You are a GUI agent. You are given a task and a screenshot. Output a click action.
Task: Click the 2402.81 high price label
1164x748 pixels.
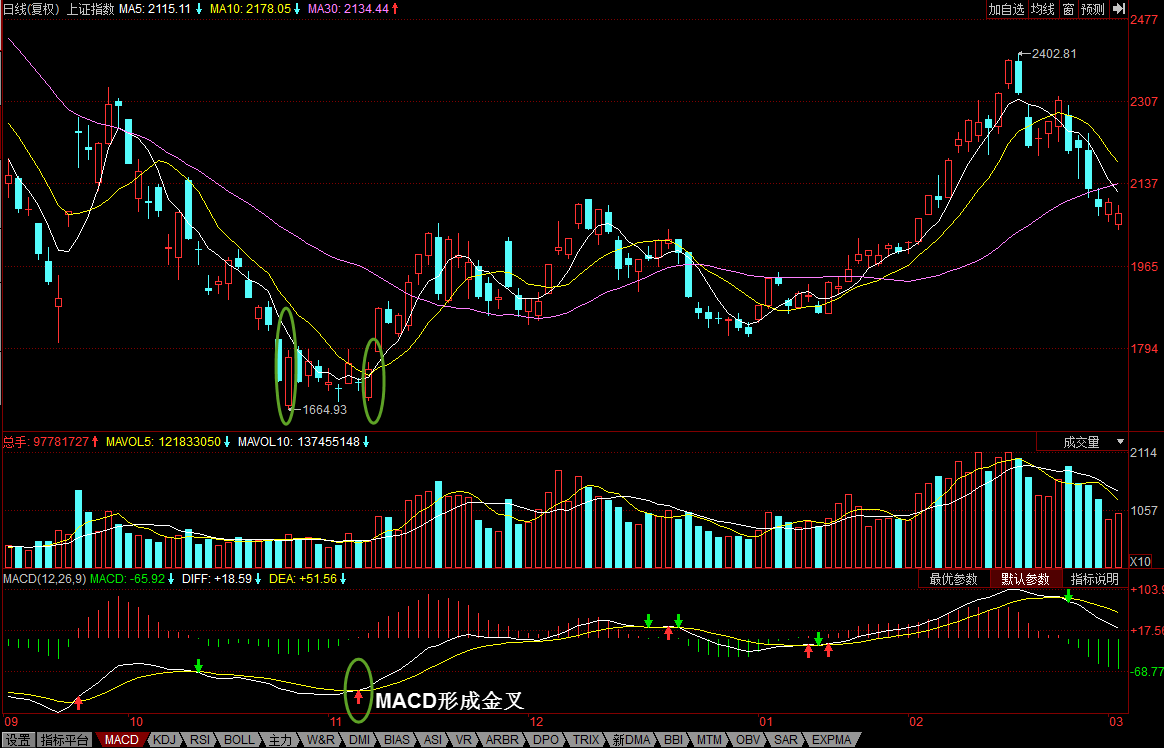(1054, 53)
